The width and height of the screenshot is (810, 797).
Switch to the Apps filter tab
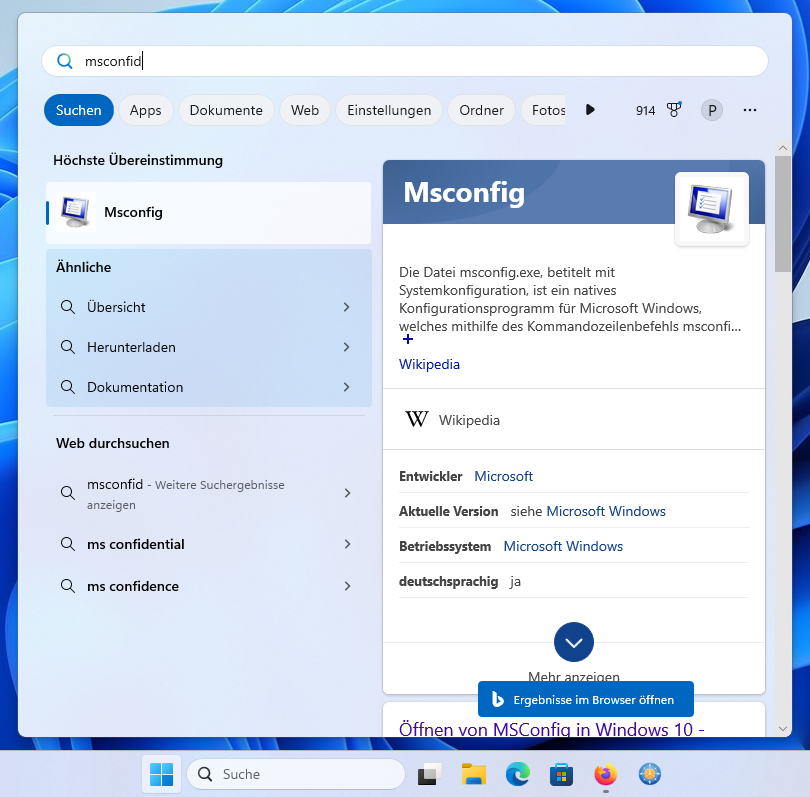coord(146,110)
